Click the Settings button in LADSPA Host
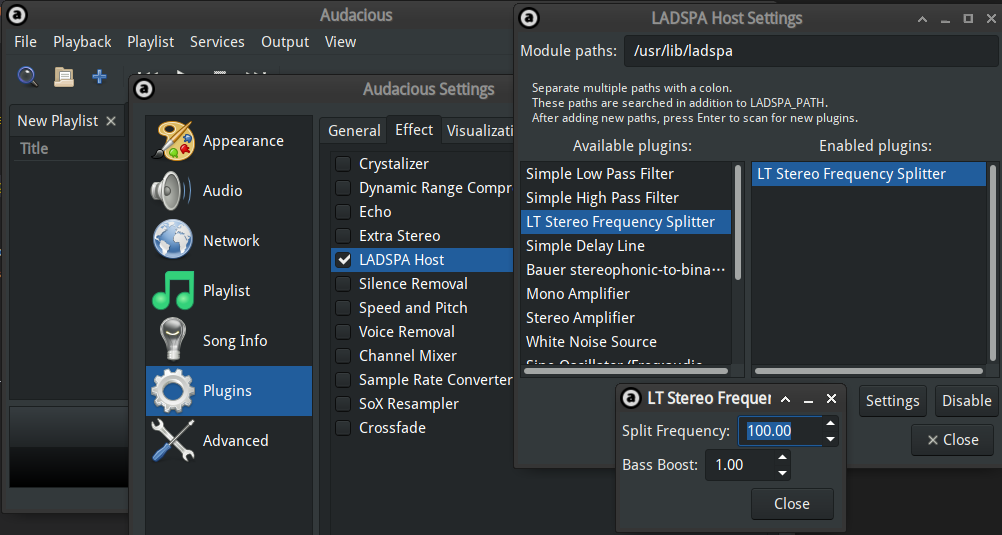This screenshot has width=1002, height=535. pos(892,401)
